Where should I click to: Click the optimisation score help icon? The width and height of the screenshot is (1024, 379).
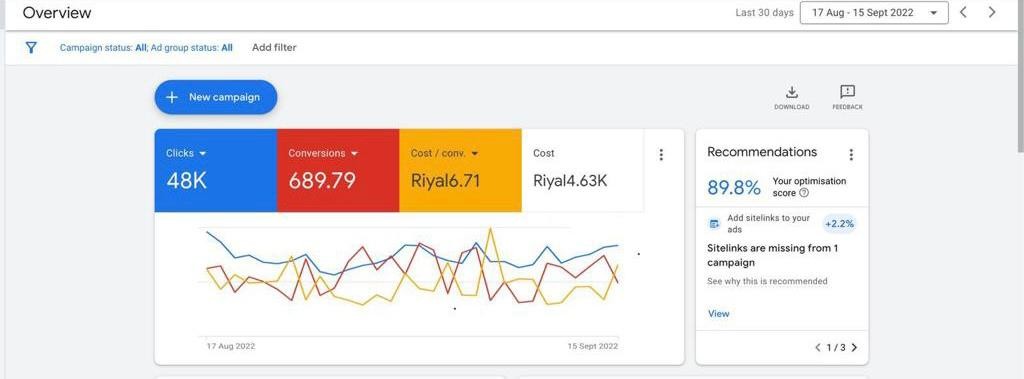click(x=804, y=193)
